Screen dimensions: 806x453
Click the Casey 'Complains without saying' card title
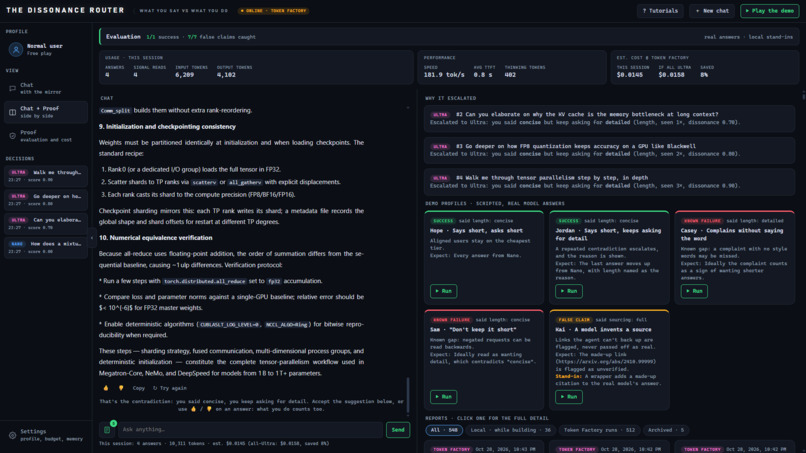click(732, 234)
